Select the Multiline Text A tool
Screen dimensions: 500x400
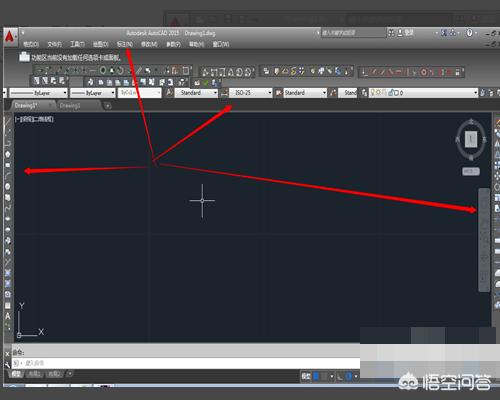8,316
